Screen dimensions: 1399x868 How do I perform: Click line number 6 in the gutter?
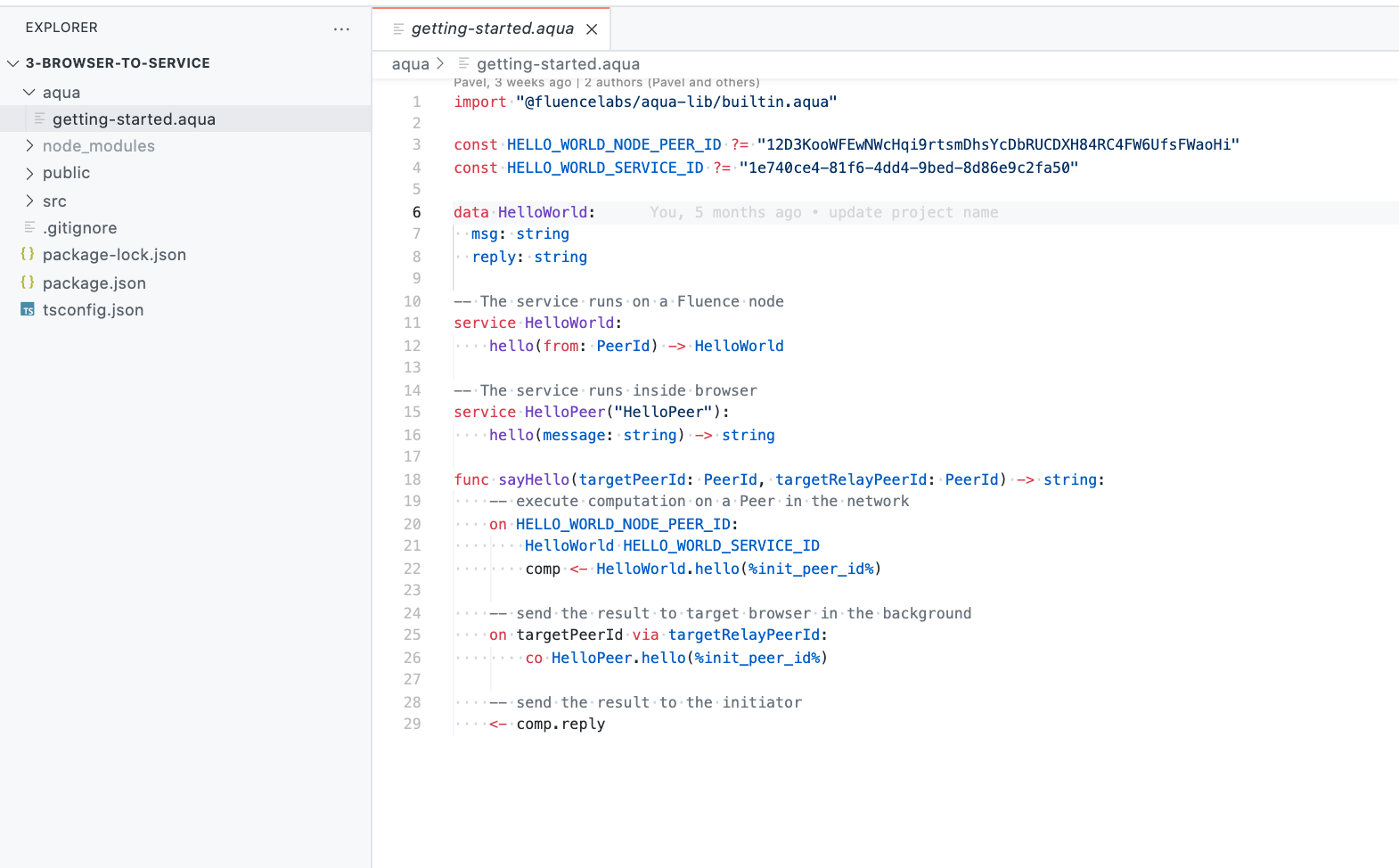point(416,212)
